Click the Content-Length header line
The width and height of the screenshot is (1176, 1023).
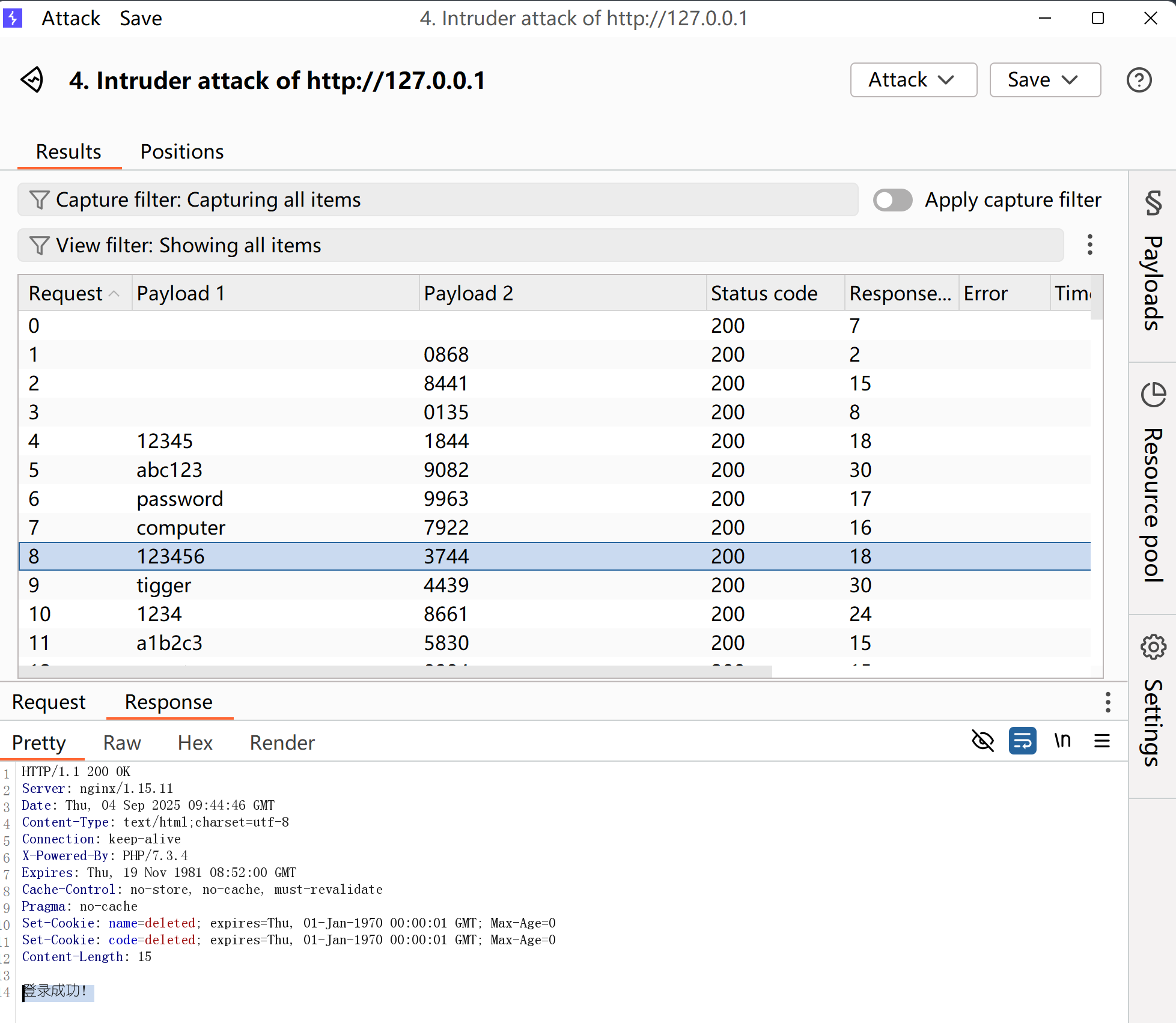click(87, 956)
